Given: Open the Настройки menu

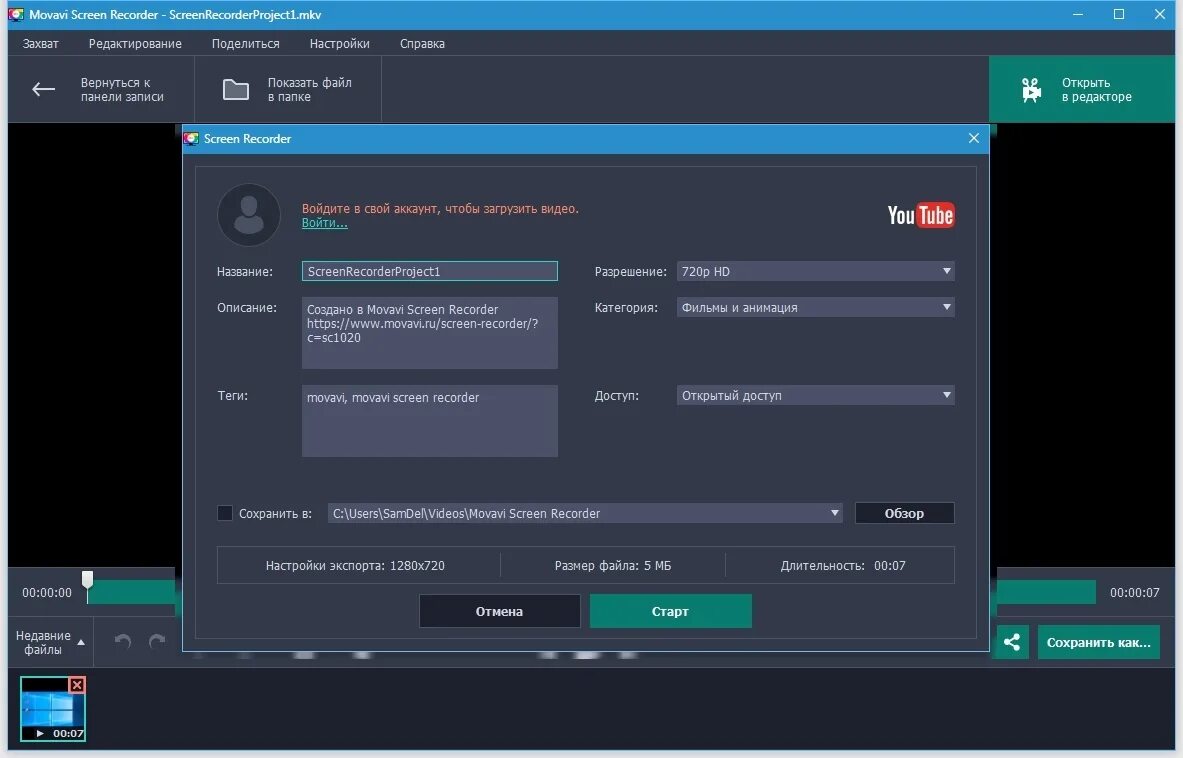Looking at the screenshot, I should coord(340,44).
